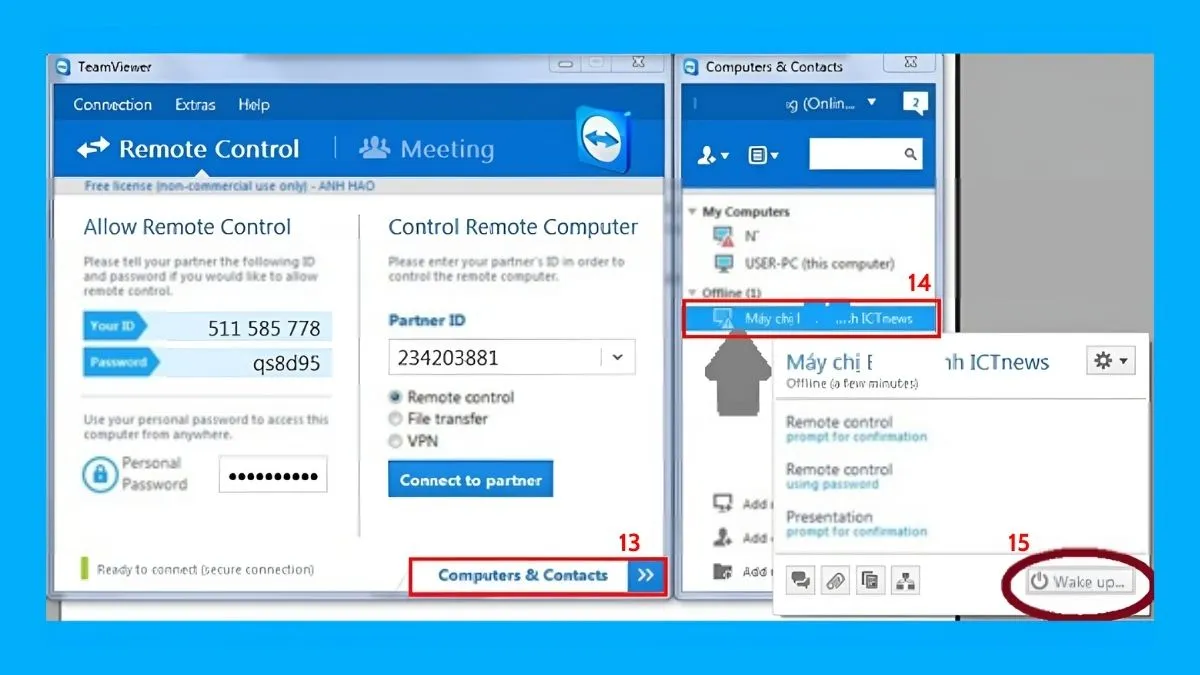The image size is (1200, 675).
Task: Click the Wake up button
Action: (1078, 582)
